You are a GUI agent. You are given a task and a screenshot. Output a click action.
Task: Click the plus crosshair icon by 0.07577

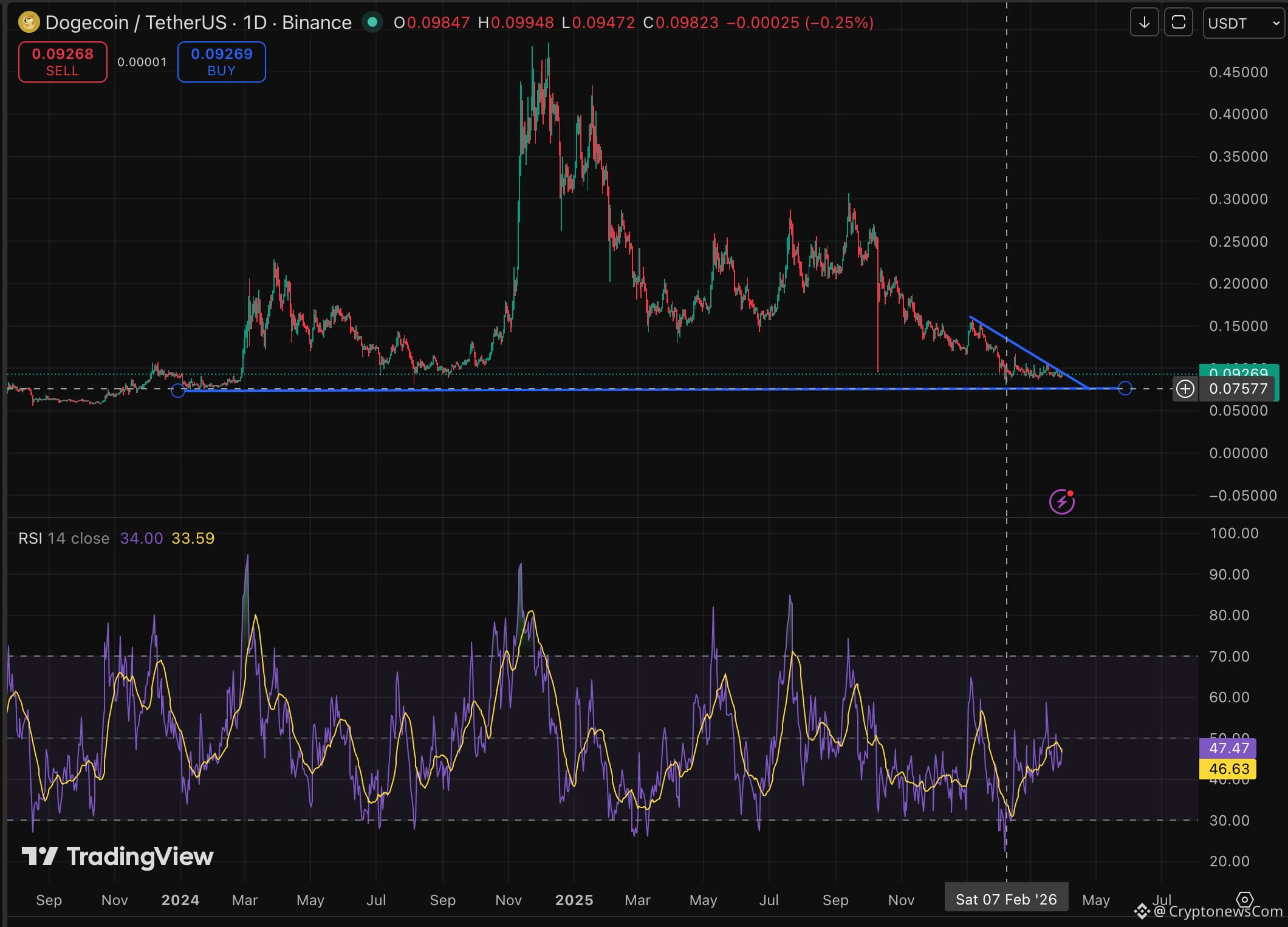(1185, 389)
